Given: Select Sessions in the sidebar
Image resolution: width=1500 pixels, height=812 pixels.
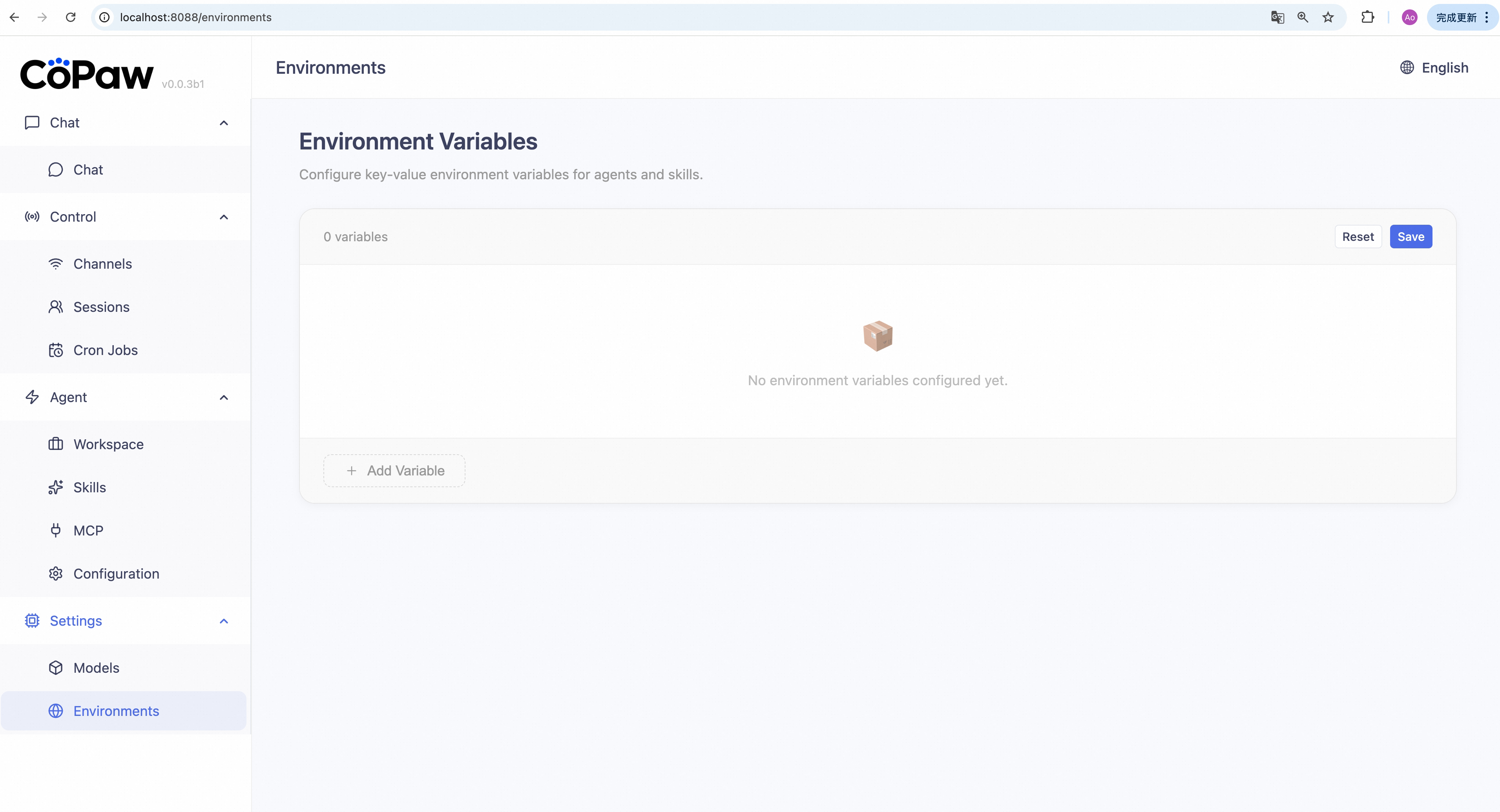Looking at the screenshot, I should (x=101, y=307).
